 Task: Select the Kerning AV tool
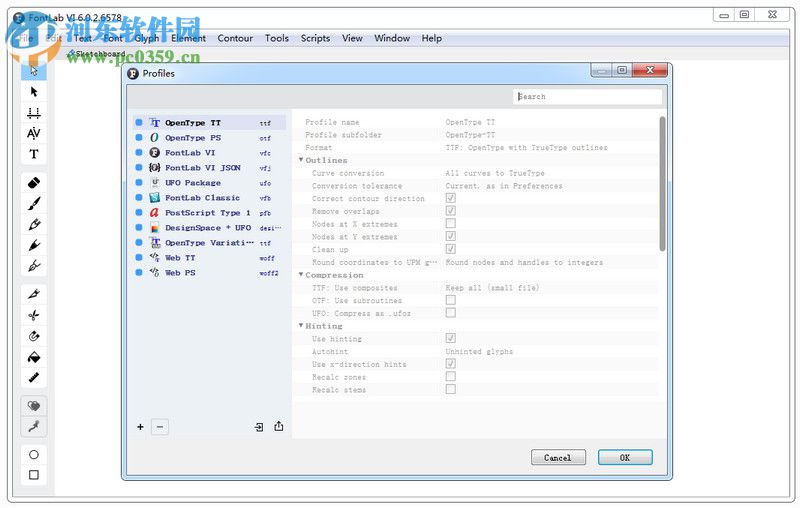tap(34, 134)
